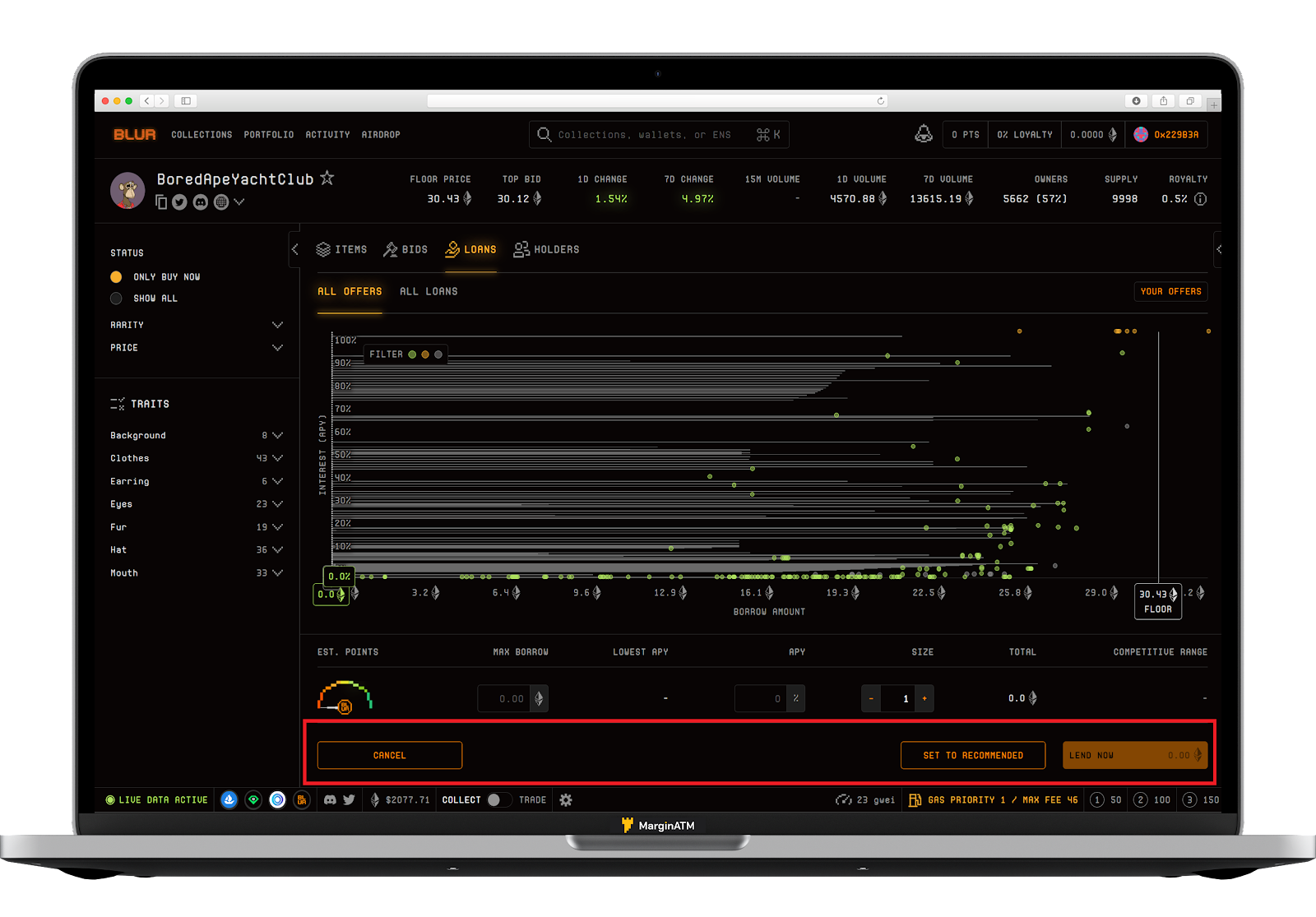Open the AIRDROP menu
Screen dimensions: 1316x917
pos(381,135)
